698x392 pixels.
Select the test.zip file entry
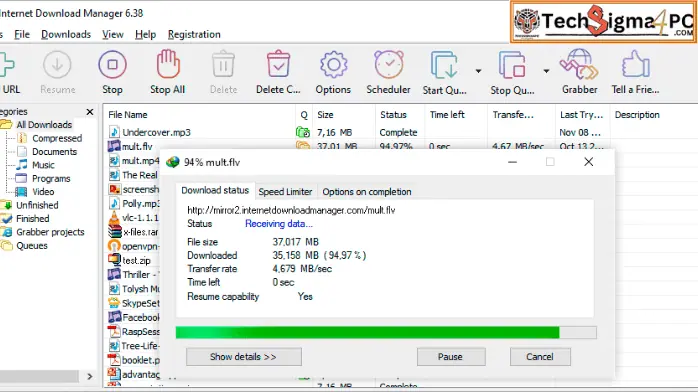click(x=136, y=260)
